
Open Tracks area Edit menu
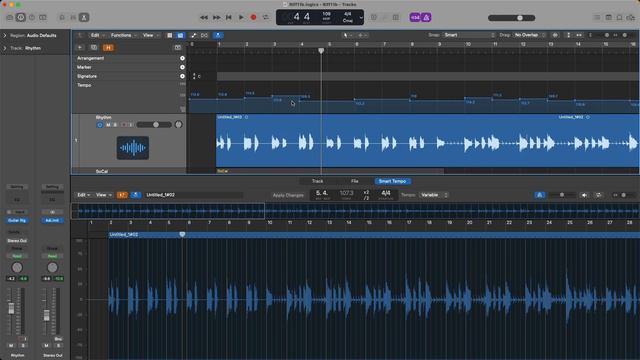click(97, 36)
